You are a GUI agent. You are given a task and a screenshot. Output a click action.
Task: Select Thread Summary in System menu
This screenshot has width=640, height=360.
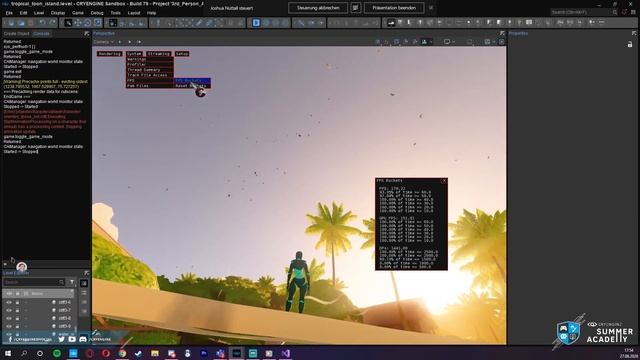click(149, 70)
